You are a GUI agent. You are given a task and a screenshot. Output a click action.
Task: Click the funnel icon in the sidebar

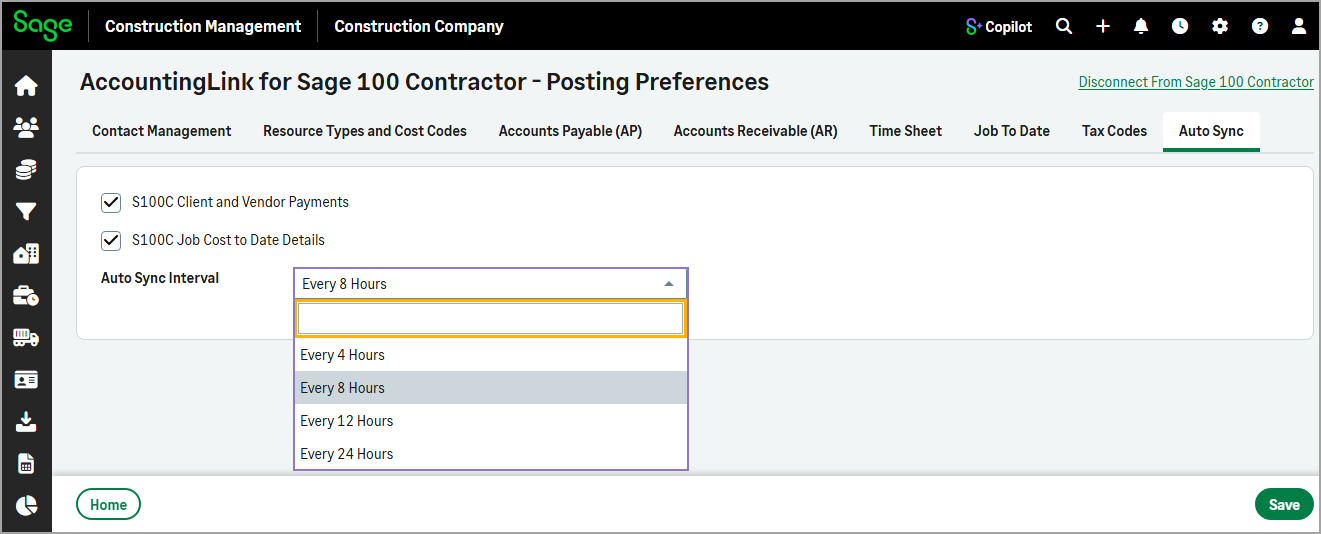point(26,211)
